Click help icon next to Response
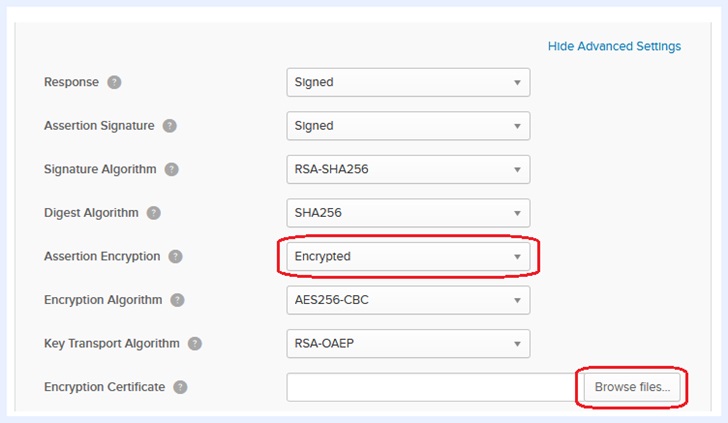Image resolution: width=728 pixels, height=423 pixels. click(115, 82)
